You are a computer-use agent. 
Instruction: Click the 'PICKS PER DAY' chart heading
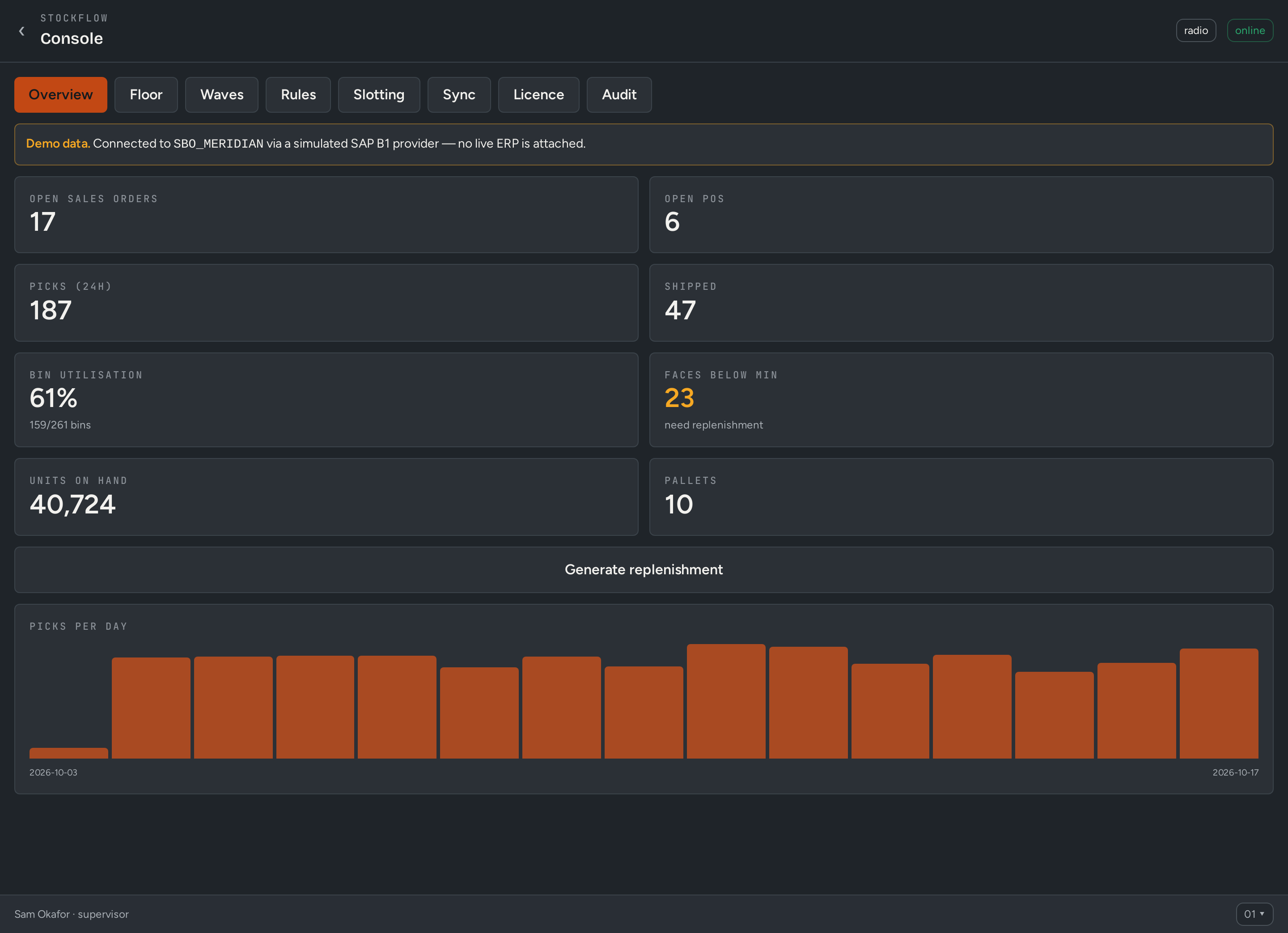click(x=78, y=626)
